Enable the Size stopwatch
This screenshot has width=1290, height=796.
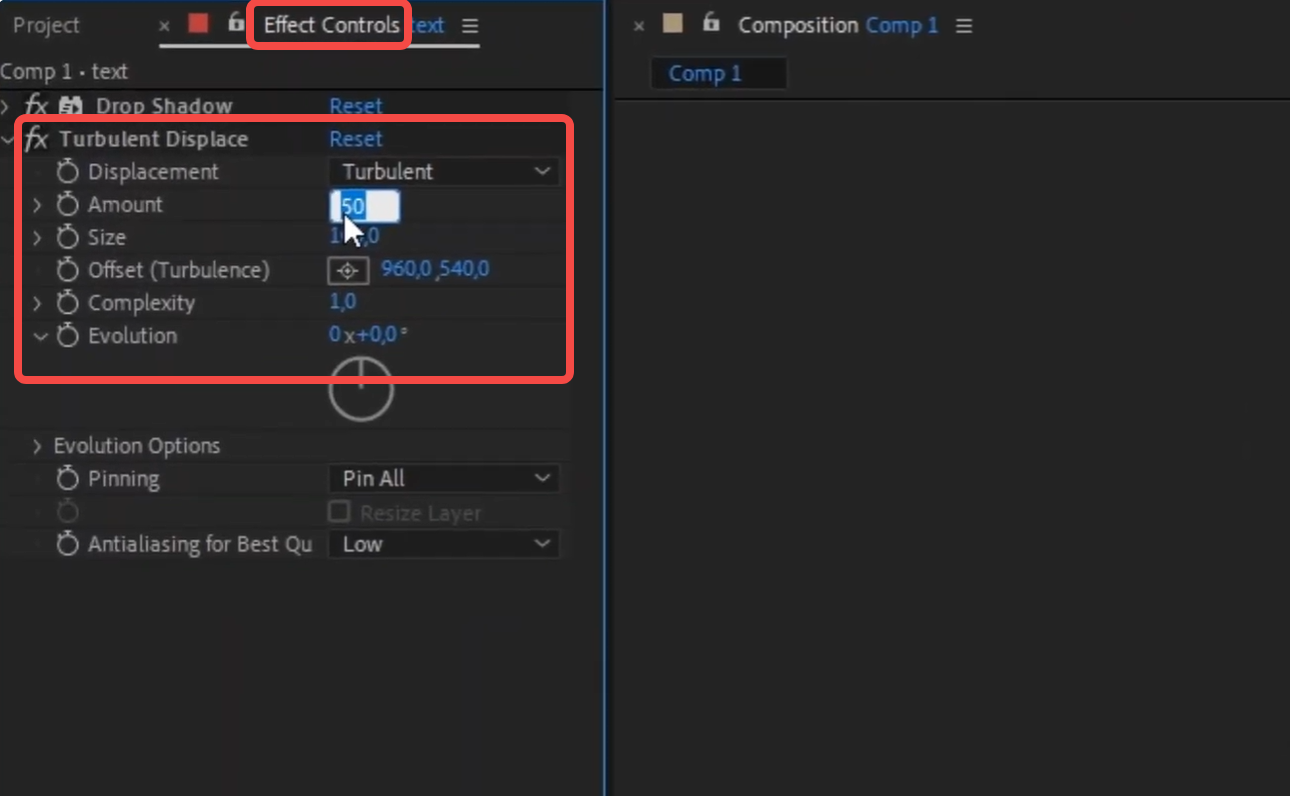(67, 238)
